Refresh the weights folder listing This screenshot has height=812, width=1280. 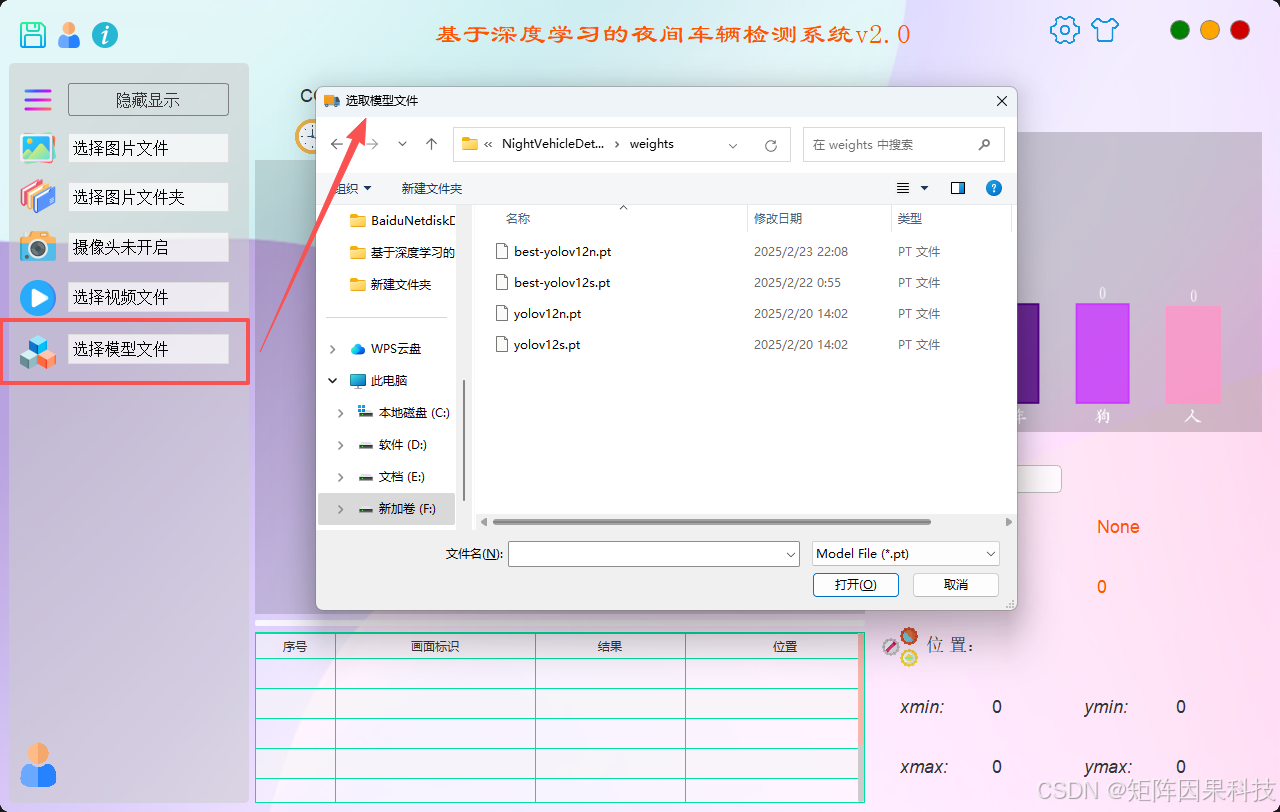coord(771,145)
